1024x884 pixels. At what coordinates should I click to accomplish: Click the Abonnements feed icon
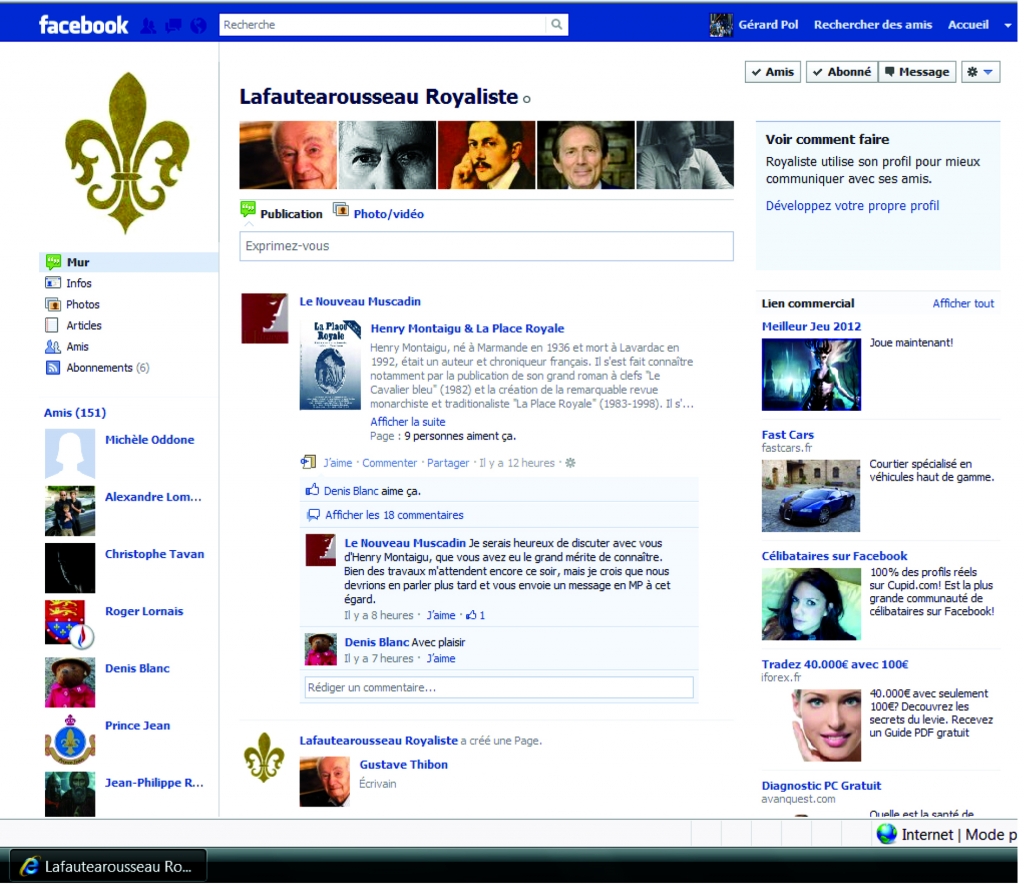53,368
